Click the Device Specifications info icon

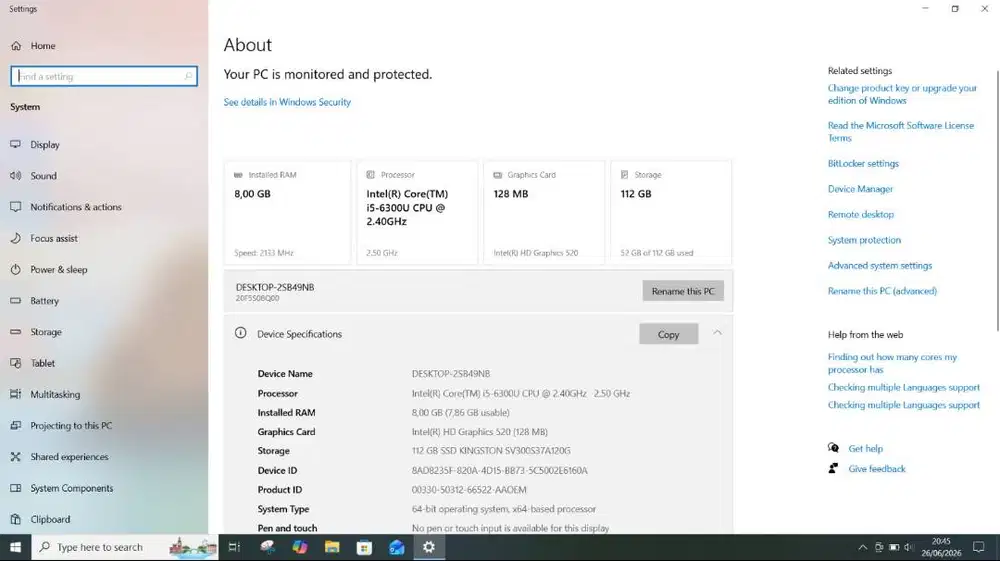[x=240, y=333]
